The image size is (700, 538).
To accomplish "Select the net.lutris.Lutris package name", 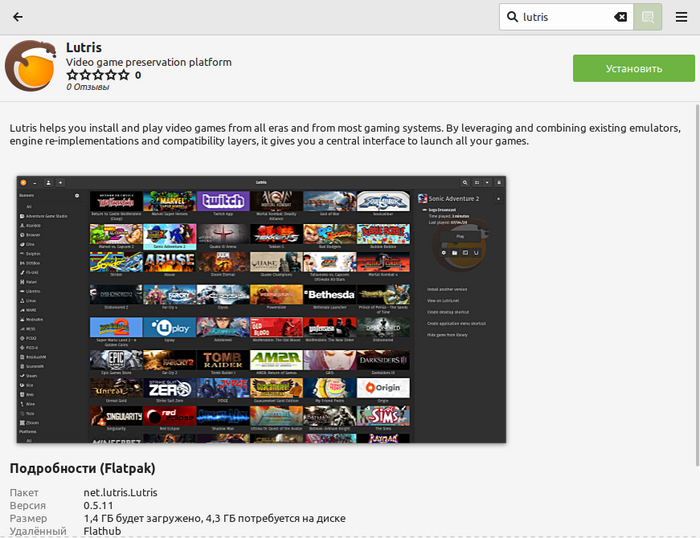I will (x=121, y=492).
